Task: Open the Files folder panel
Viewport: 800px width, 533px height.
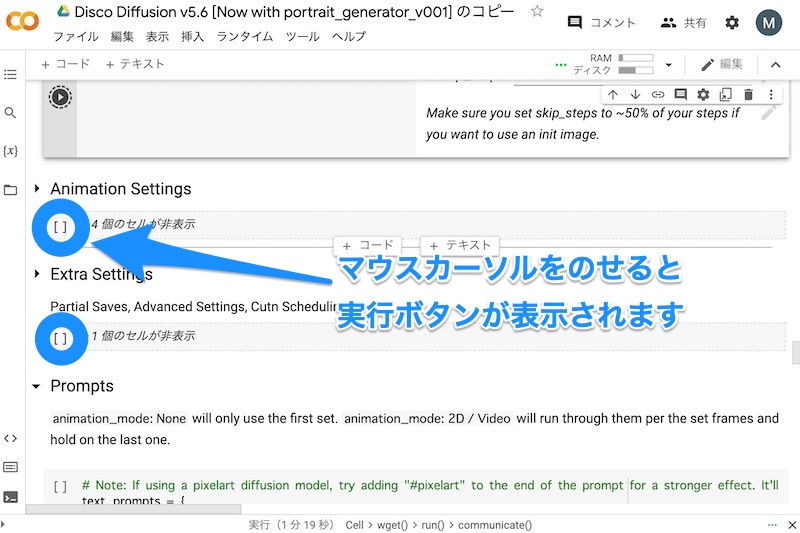Action: pos(10,190)
